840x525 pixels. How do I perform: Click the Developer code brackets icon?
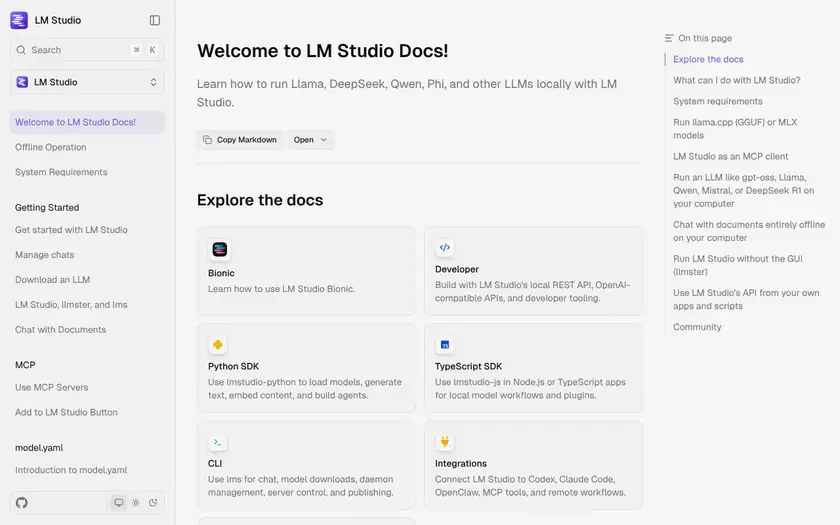(445, 248)
